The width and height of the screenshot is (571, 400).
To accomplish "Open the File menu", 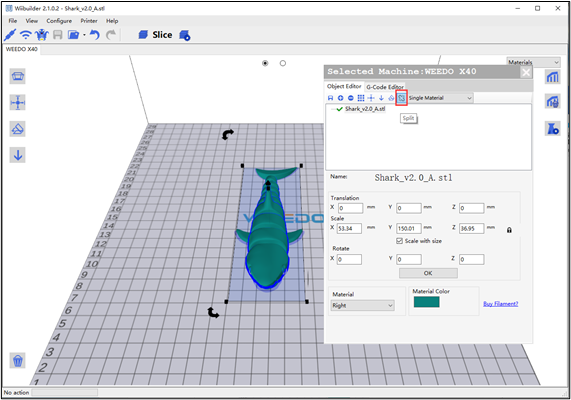I will coord(13,21).
